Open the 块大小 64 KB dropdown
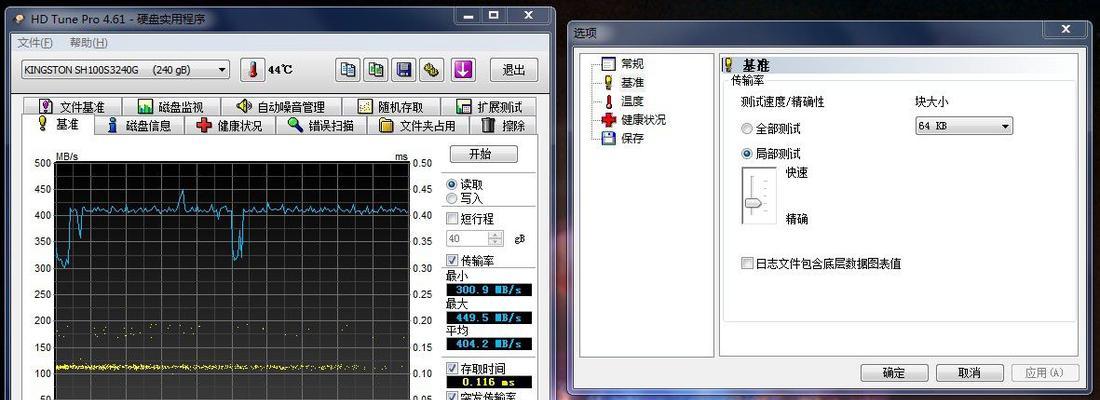Screen dimensions: 1100x400 964,126
